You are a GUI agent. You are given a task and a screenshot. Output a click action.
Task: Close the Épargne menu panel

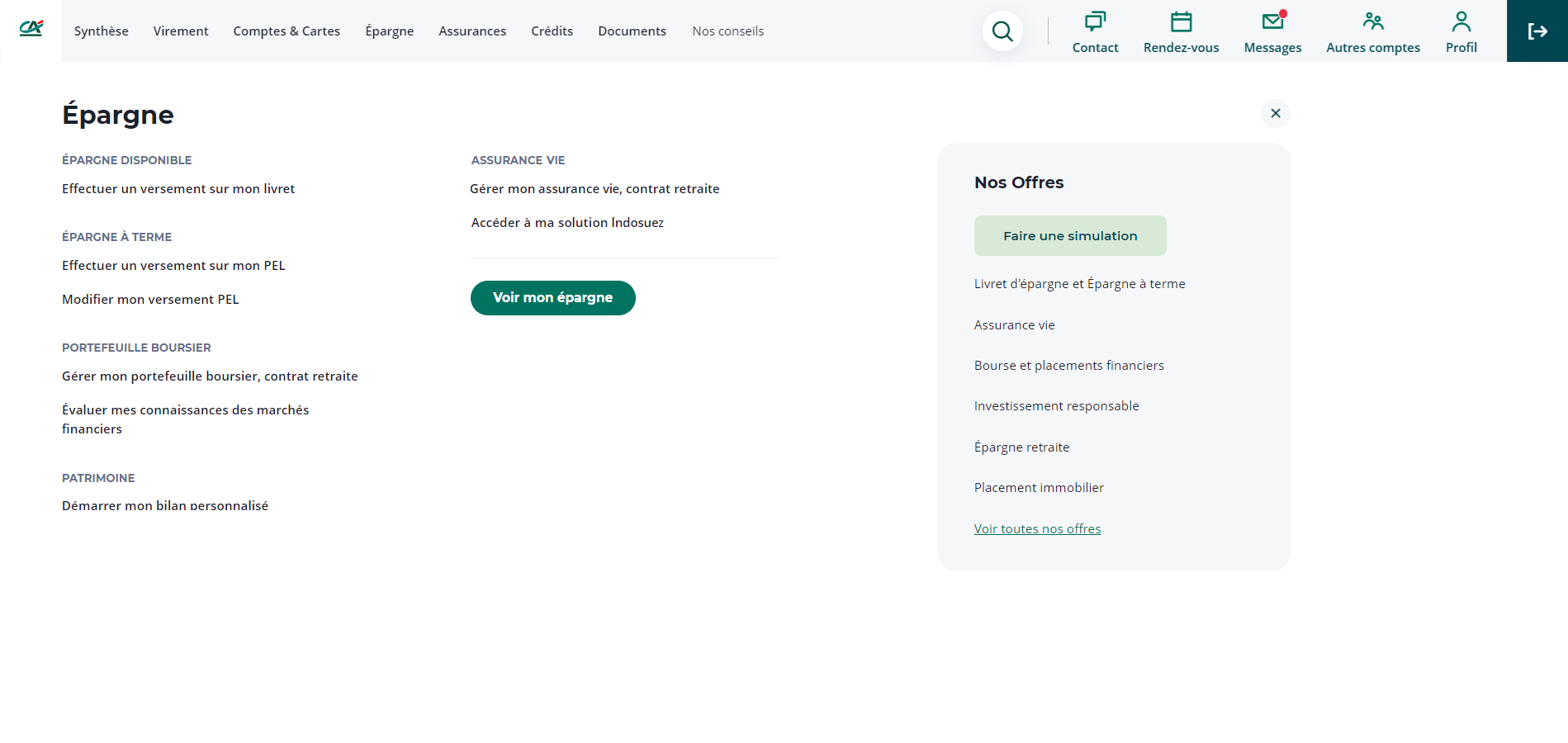pos(1275,113)
